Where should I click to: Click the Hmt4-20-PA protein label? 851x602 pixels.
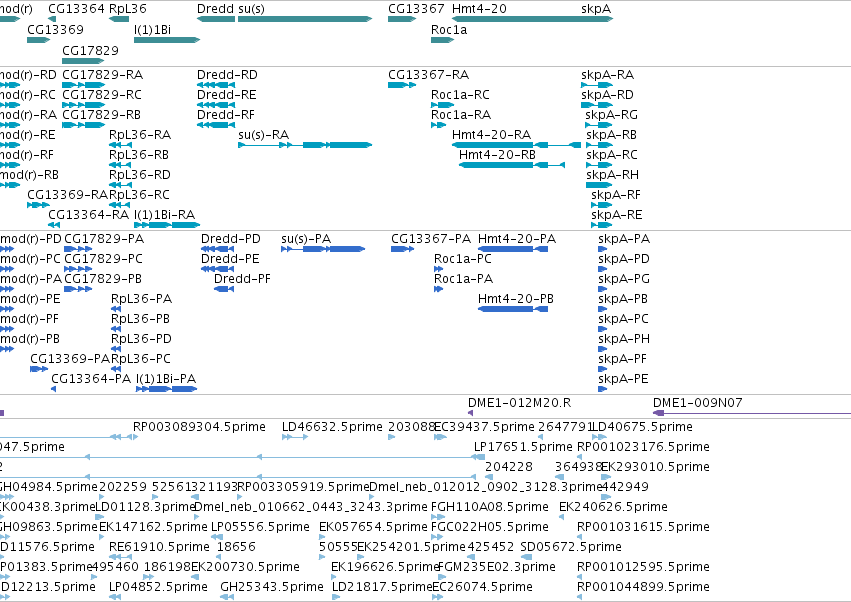(x=517, y=239)
